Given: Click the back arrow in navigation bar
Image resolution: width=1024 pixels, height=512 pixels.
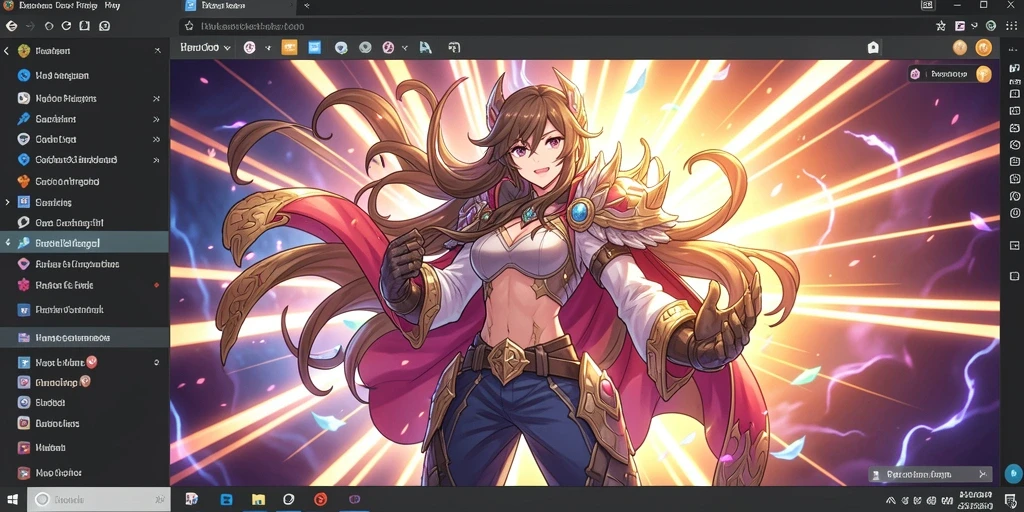Looking at the screenshot, I should click(x=11, y=26).
